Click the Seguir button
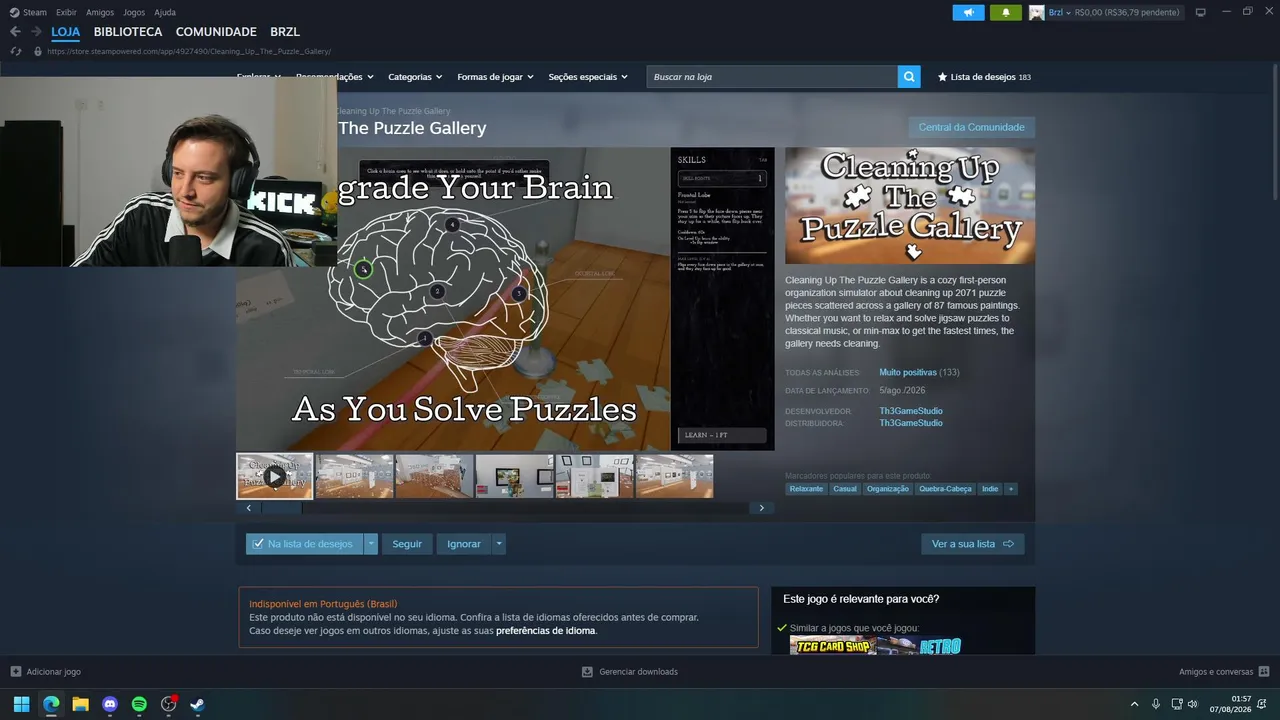 [x=407, y=544]
